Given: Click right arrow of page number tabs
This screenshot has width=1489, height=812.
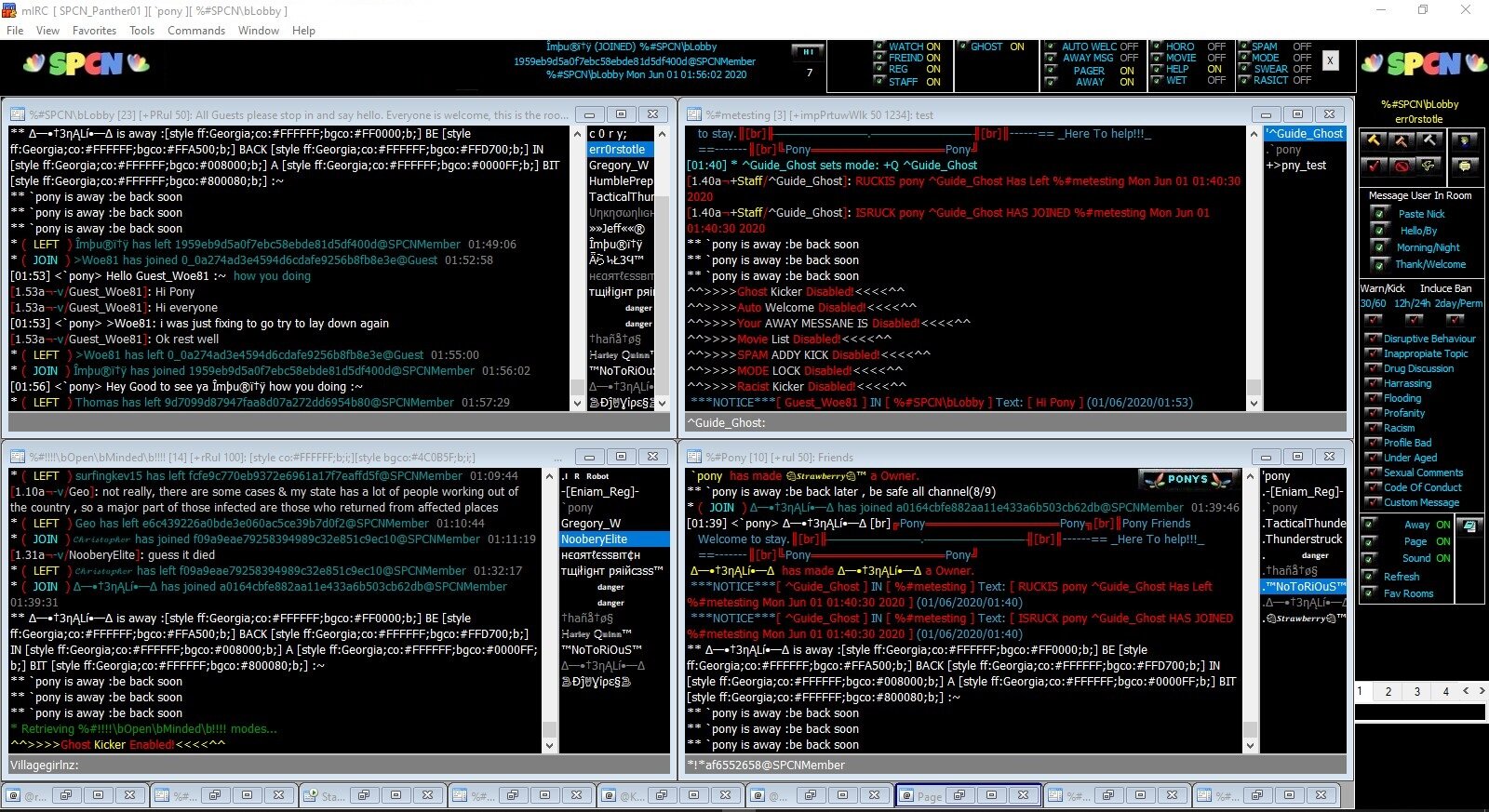Looking at the screenshot, I should [x=1482, y=691].
